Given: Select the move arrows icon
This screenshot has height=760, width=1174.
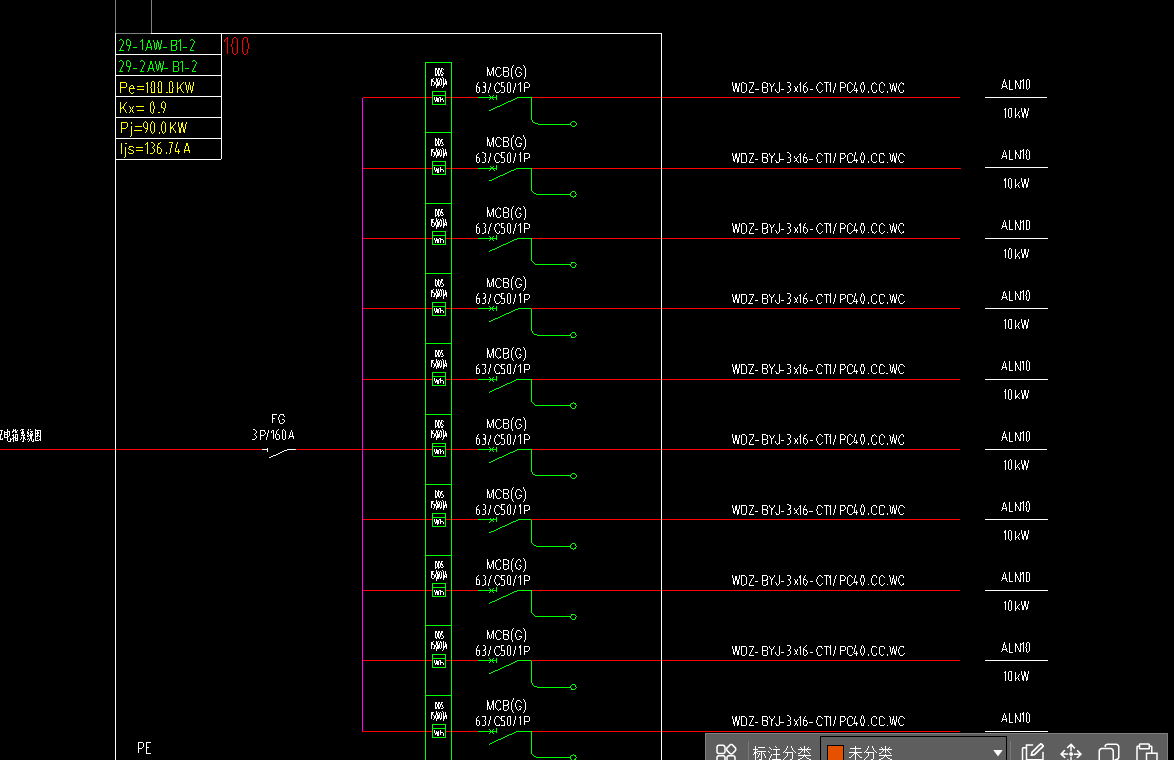Looking at the screenshot, I should click(1071, 752).
